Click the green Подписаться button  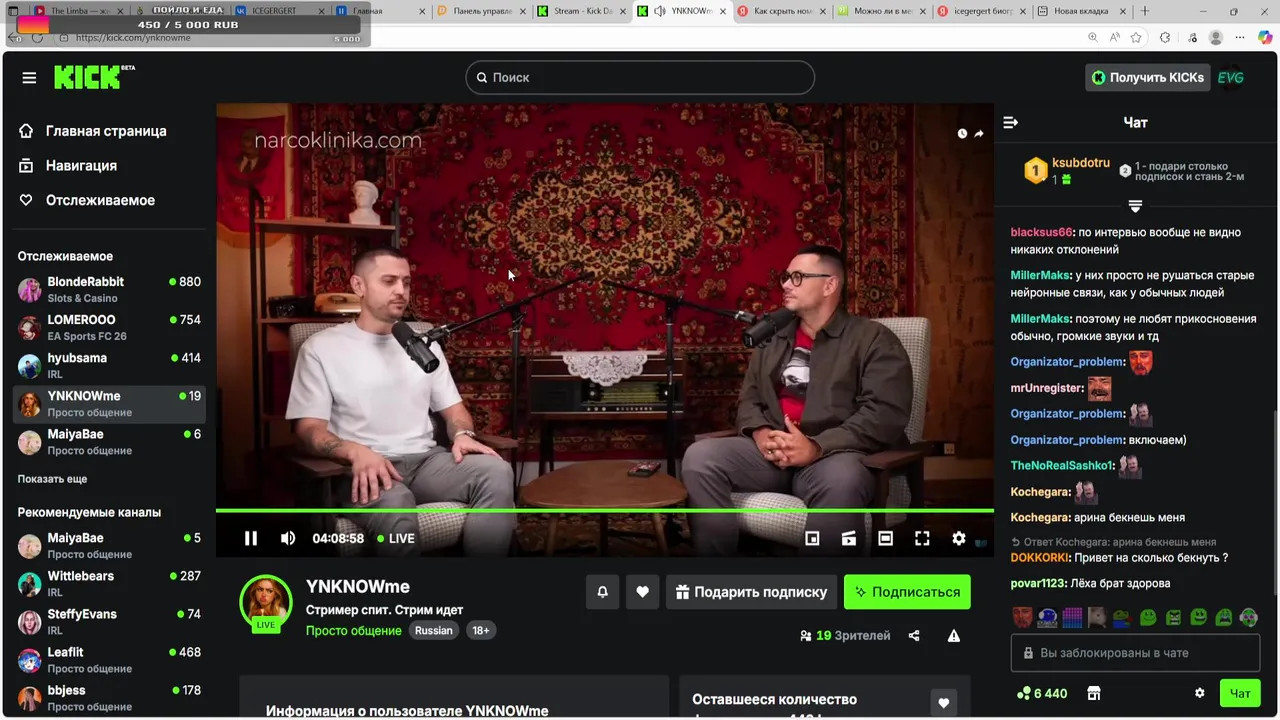point(907,592)
